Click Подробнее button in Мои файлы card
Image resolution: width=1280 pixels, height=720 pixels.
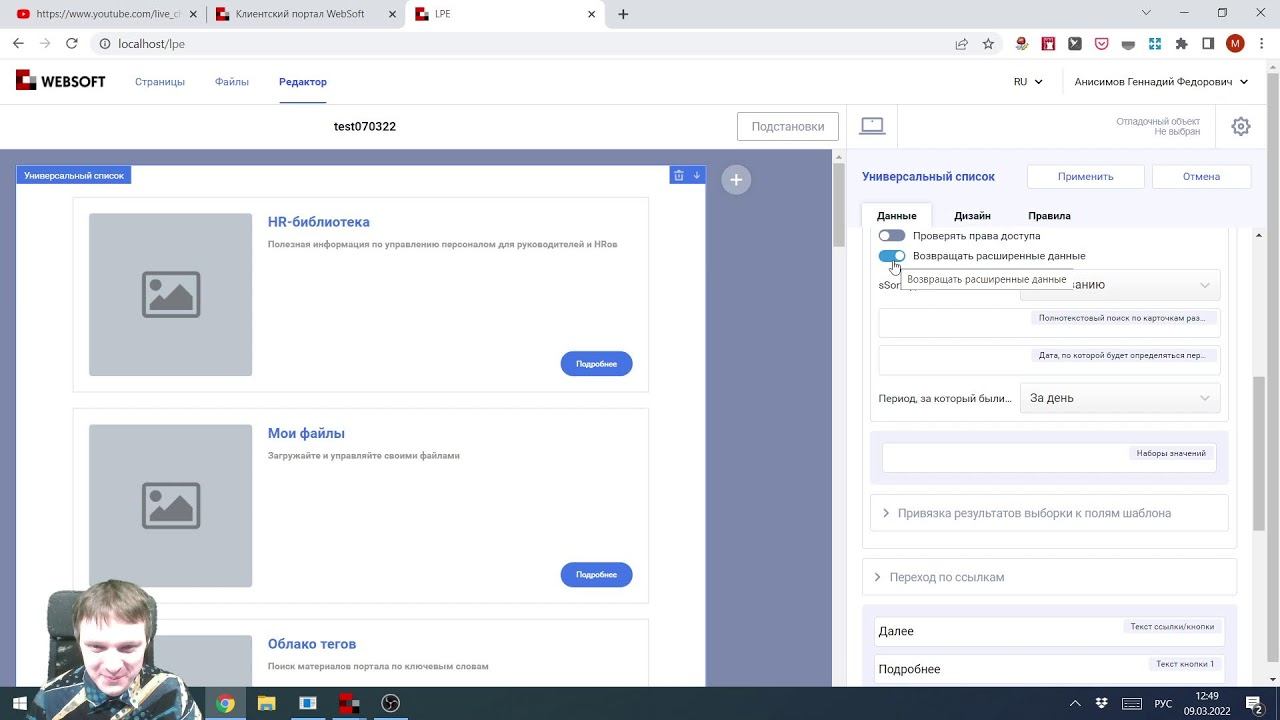(596, 575)
